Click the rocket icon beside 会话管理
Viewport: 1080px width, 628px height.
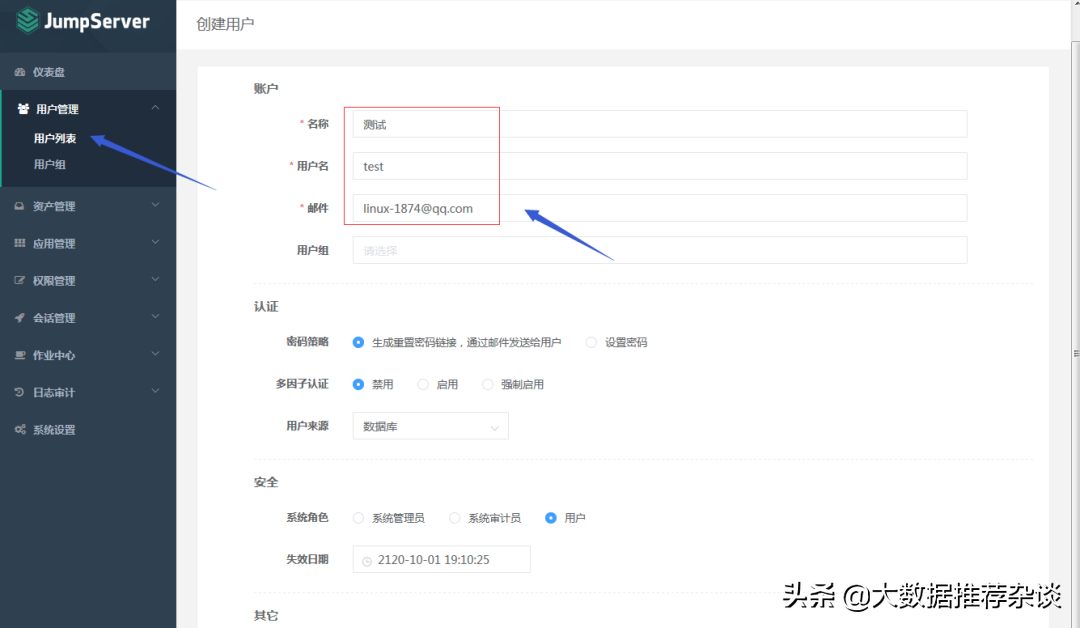click(20, 318)
